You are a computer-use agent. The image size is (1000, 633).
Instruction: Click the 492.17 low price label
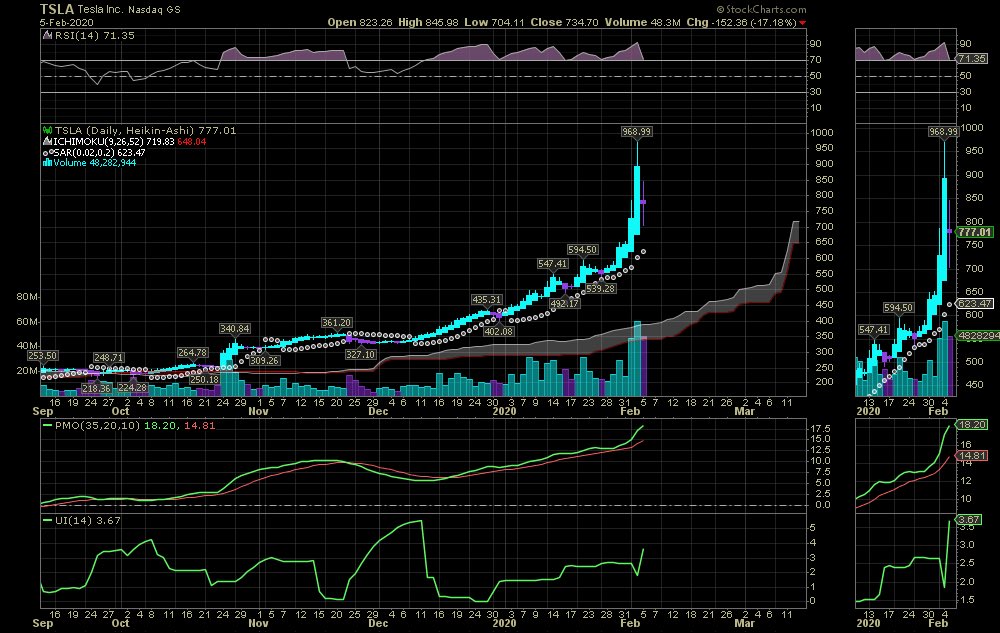(x=564, y=303)
